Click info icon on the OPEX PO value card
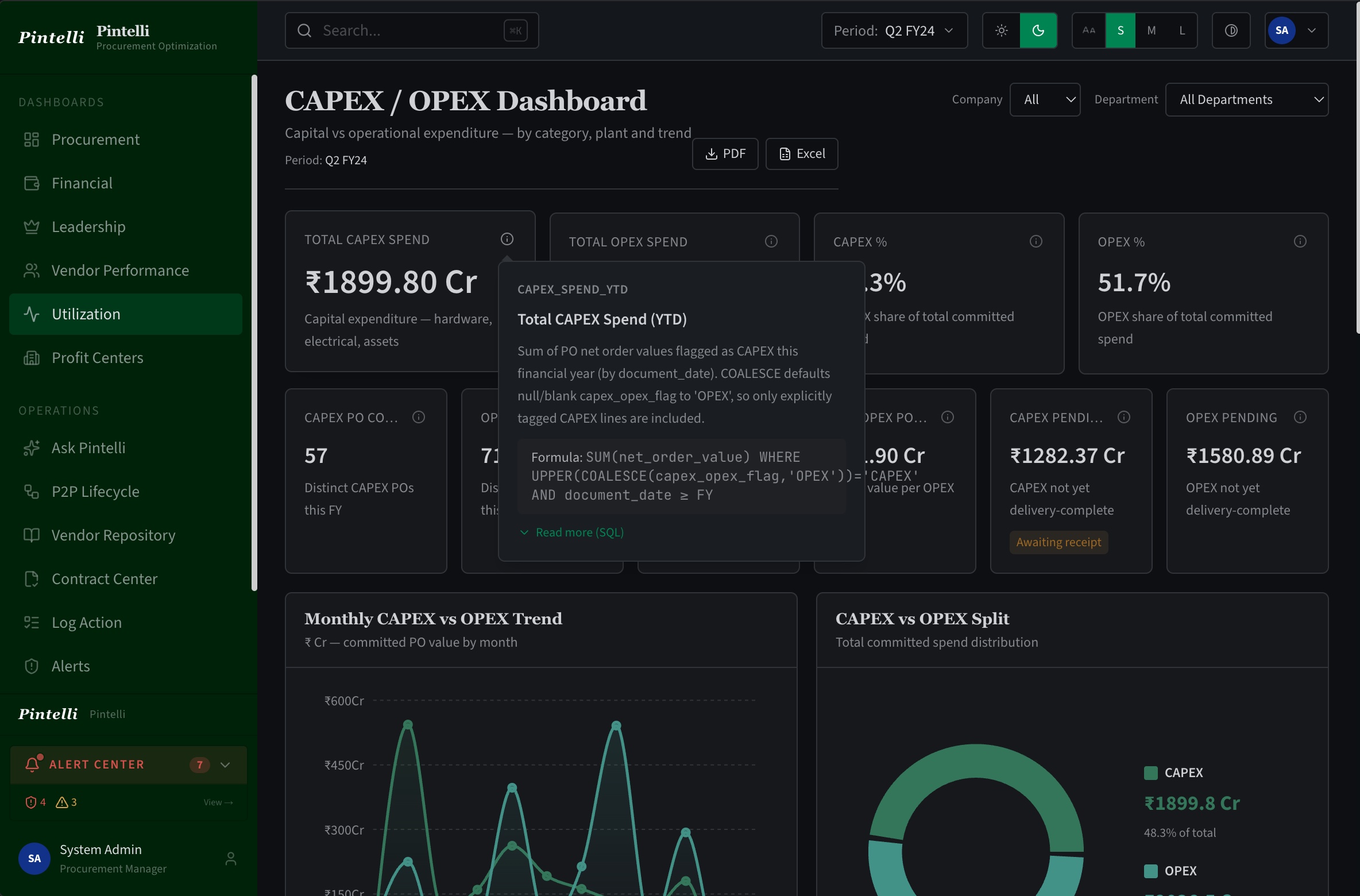 click(948, 417)
